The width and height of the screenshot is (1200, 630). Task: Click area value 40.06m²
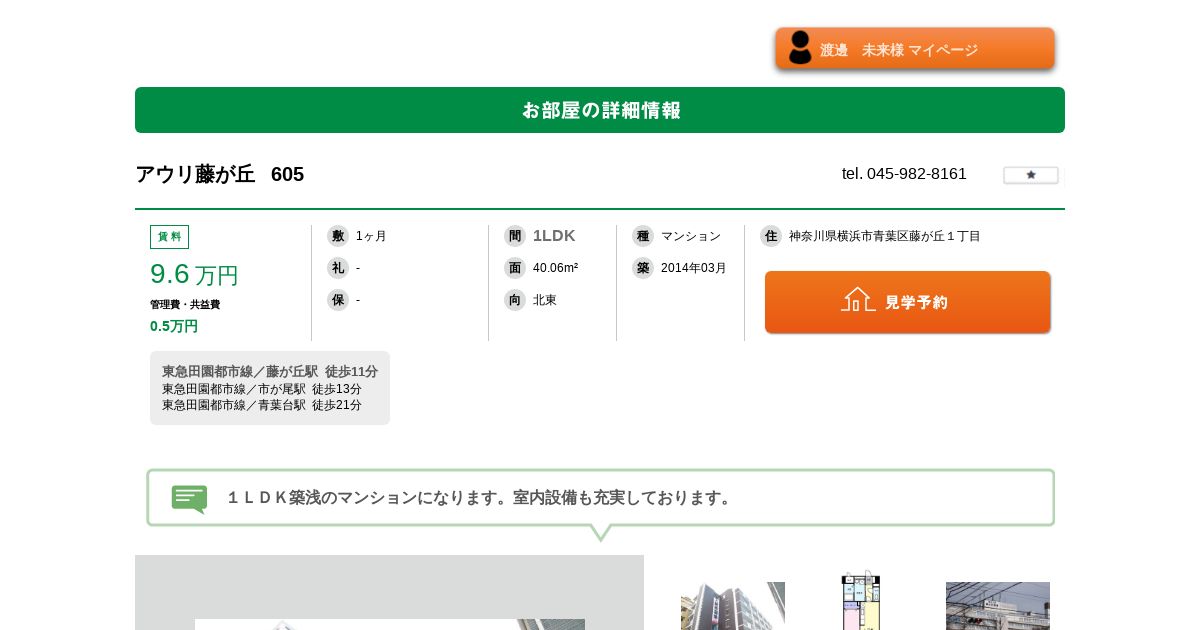pos(555,268)
